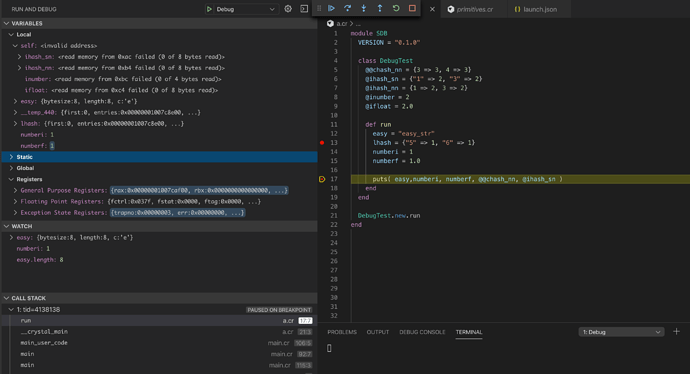
Task: Place cursor on line 21 DebugTest.new.run
Action: (389, 216)
